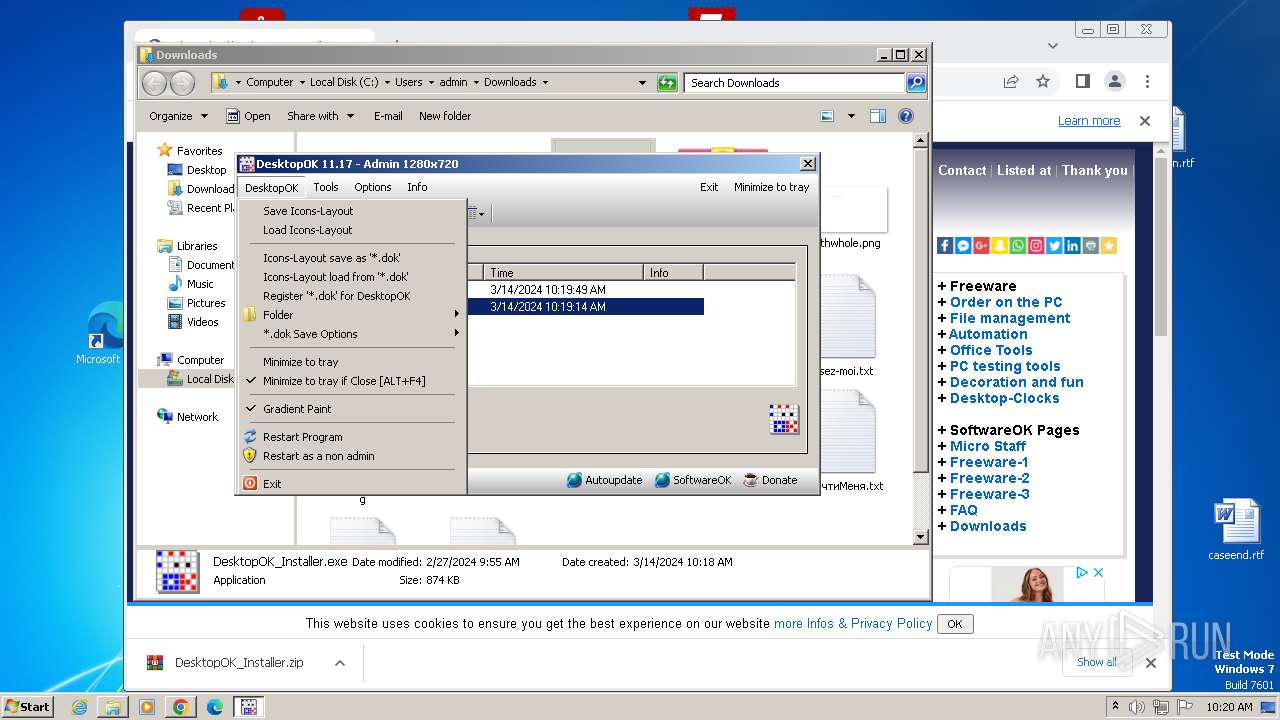The width and height of the screenshot is (1280, 720).
Task: Select the Minimize to tray menu entry
Action: [x=301, y=362]
